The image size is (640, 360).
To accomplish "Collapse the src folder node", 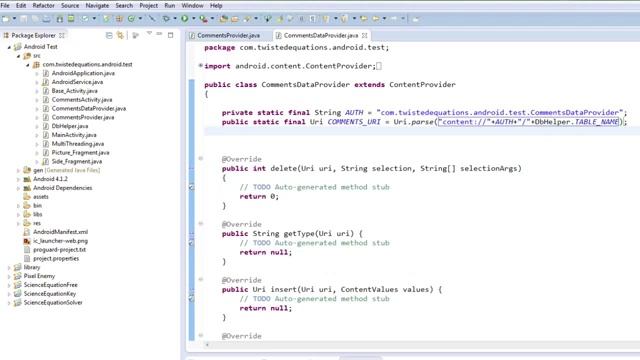I will tap(18, 56).
